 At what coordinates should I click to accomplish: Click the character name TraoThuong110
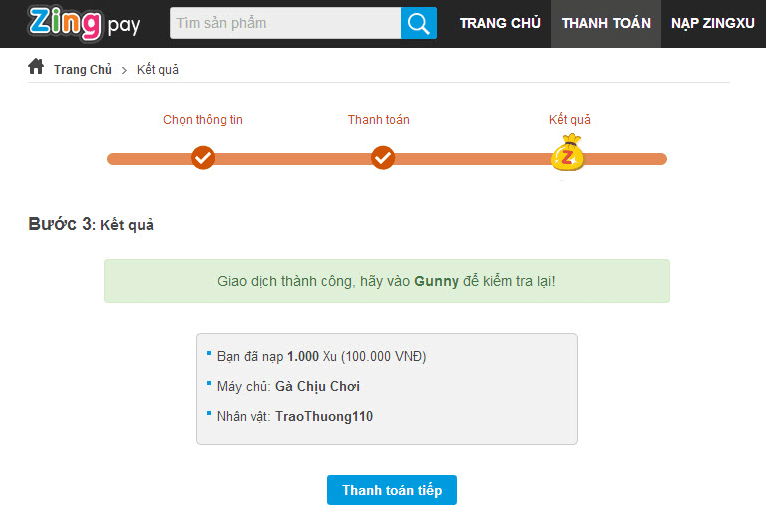point(324,416)
